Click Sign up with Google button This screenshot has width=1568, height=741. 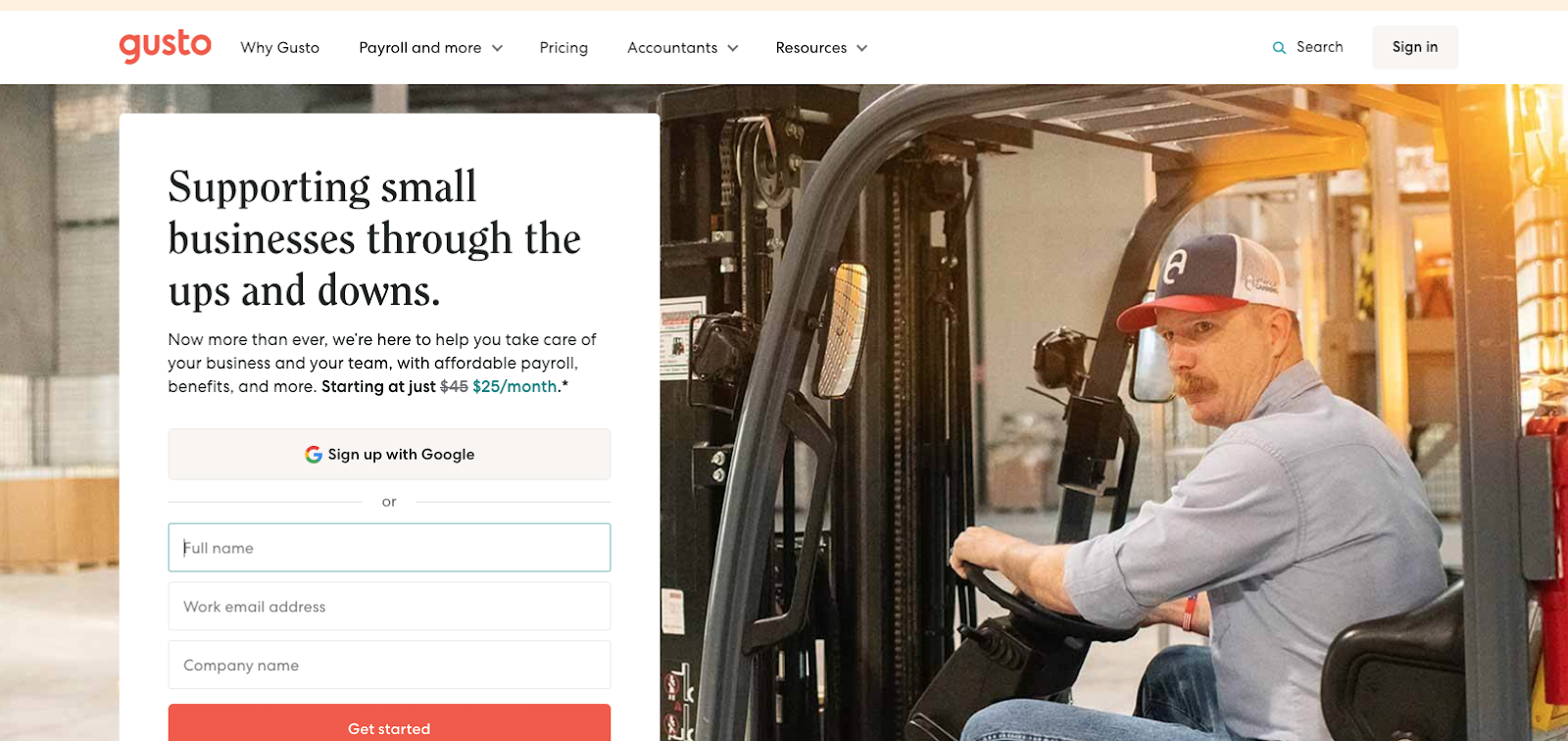tap(389, 454)
